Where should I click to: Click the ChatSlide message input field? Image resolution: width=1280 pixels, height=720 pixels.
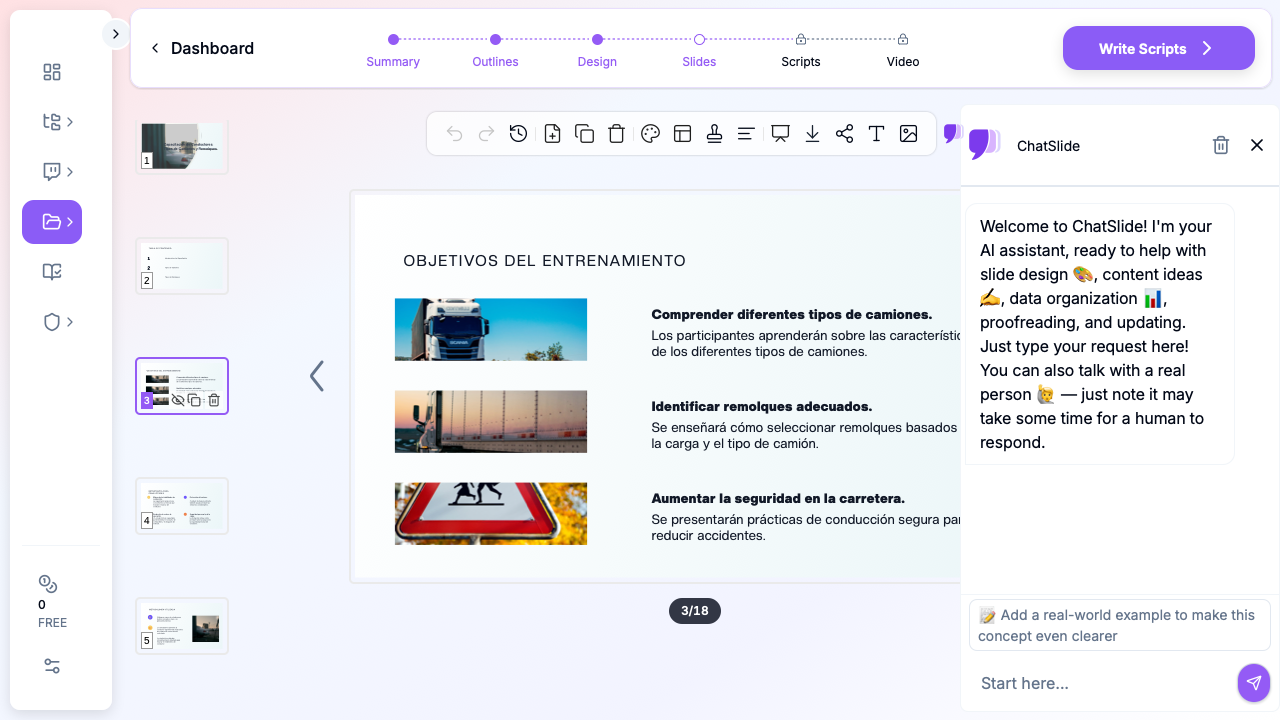pyautogui.click(x=1100, y=683)
